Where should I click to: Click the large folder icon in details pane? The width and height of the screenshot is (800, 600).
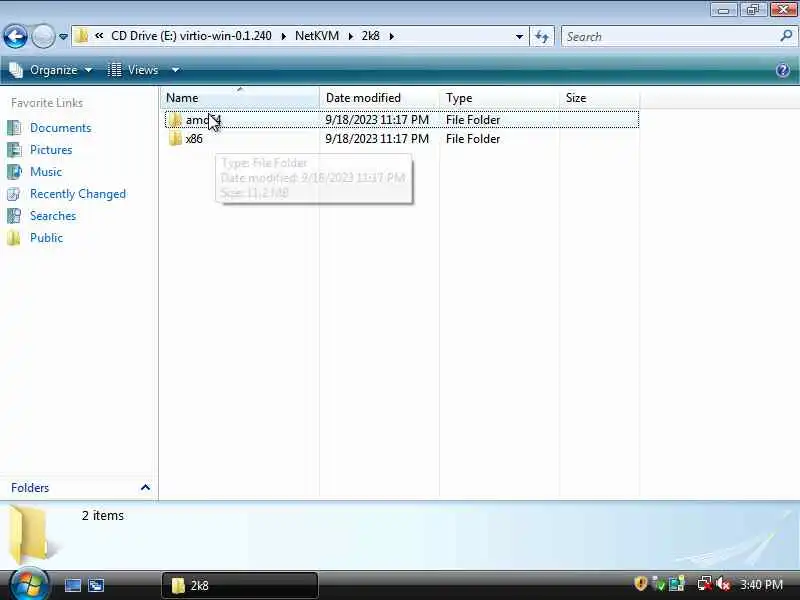(32, 533)
